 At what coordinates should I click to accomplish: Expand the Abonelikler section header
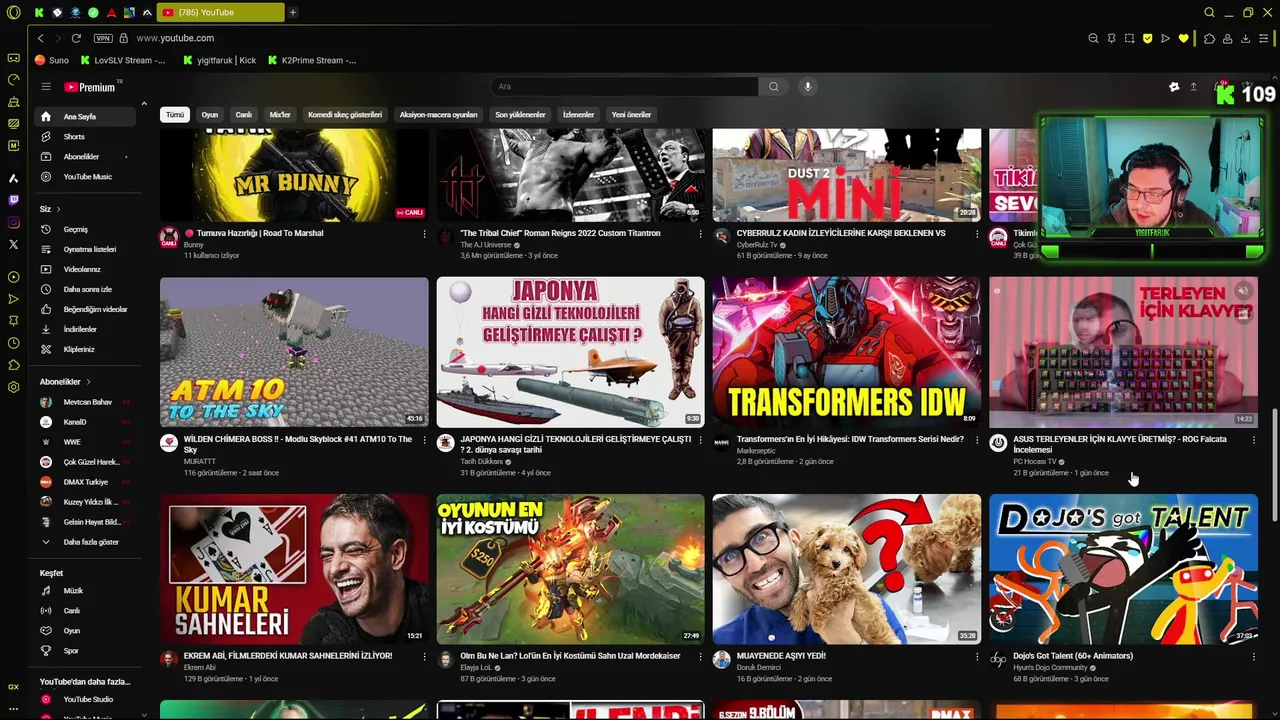click(x=65, y=382)
